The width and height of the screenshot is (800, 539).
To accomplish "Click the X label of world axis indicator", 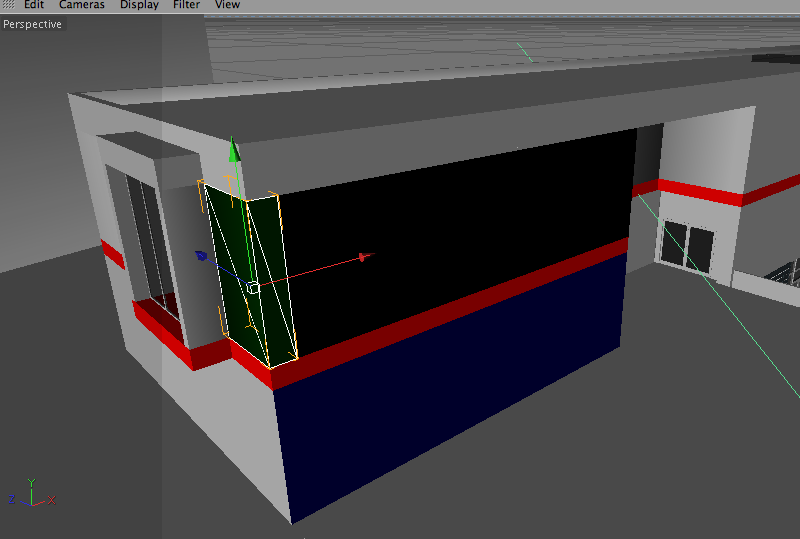I will (51, 500).
